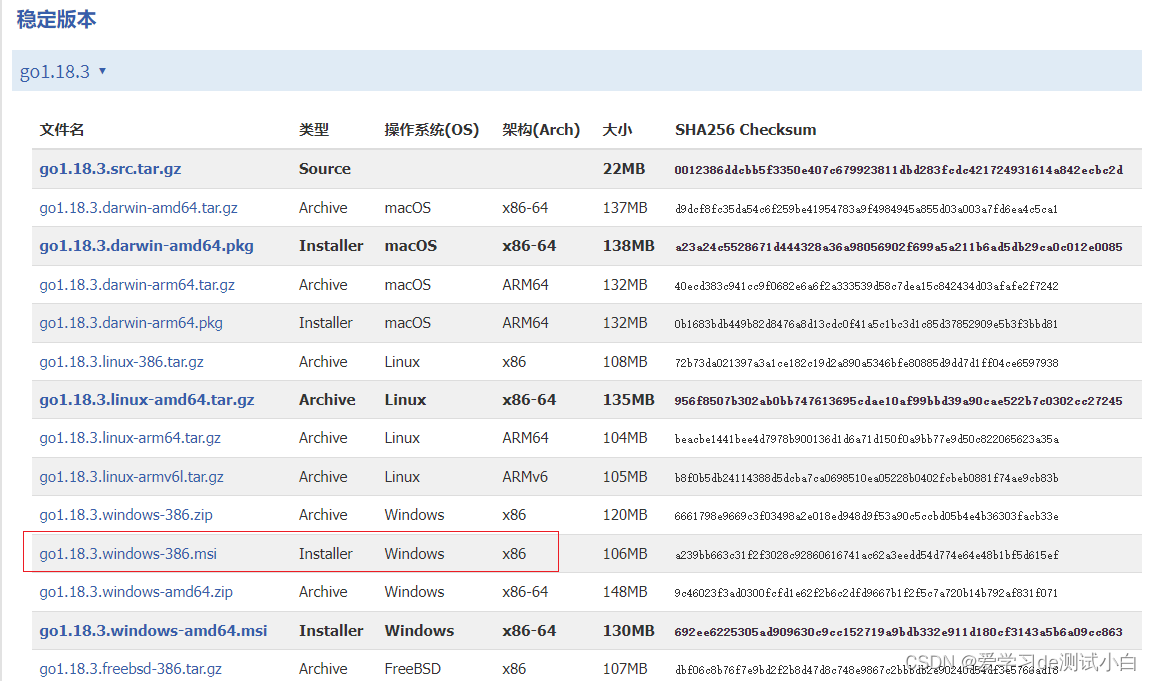Image resolution: width=1151 pixels, height=681 pixels.
Task: Select x86 cell in windows-386.zip row
Action: point(514,515)
